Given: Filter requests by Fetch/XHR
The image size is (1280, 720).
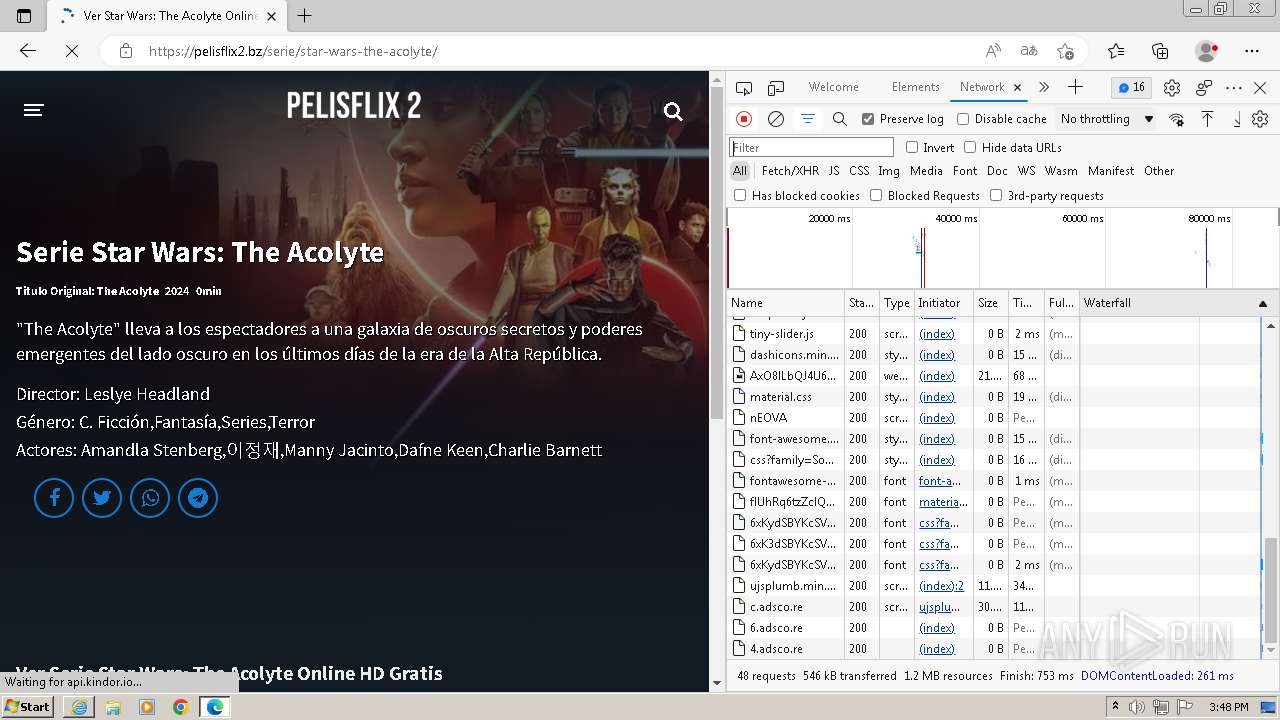Looking at the screenshot, I should (790, 171).
